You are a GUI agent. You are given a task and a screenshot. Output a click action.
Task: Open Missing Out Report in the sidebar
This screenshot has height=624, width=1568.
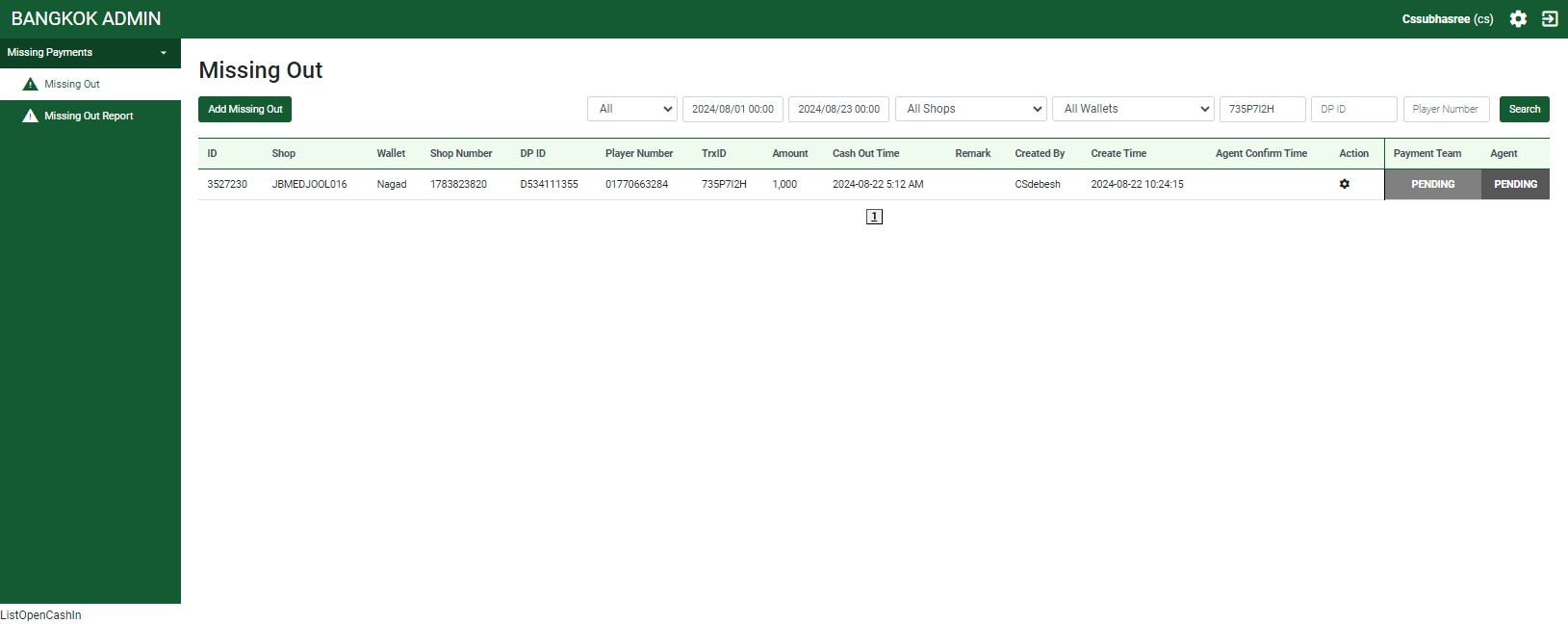[x=89, y=116]
